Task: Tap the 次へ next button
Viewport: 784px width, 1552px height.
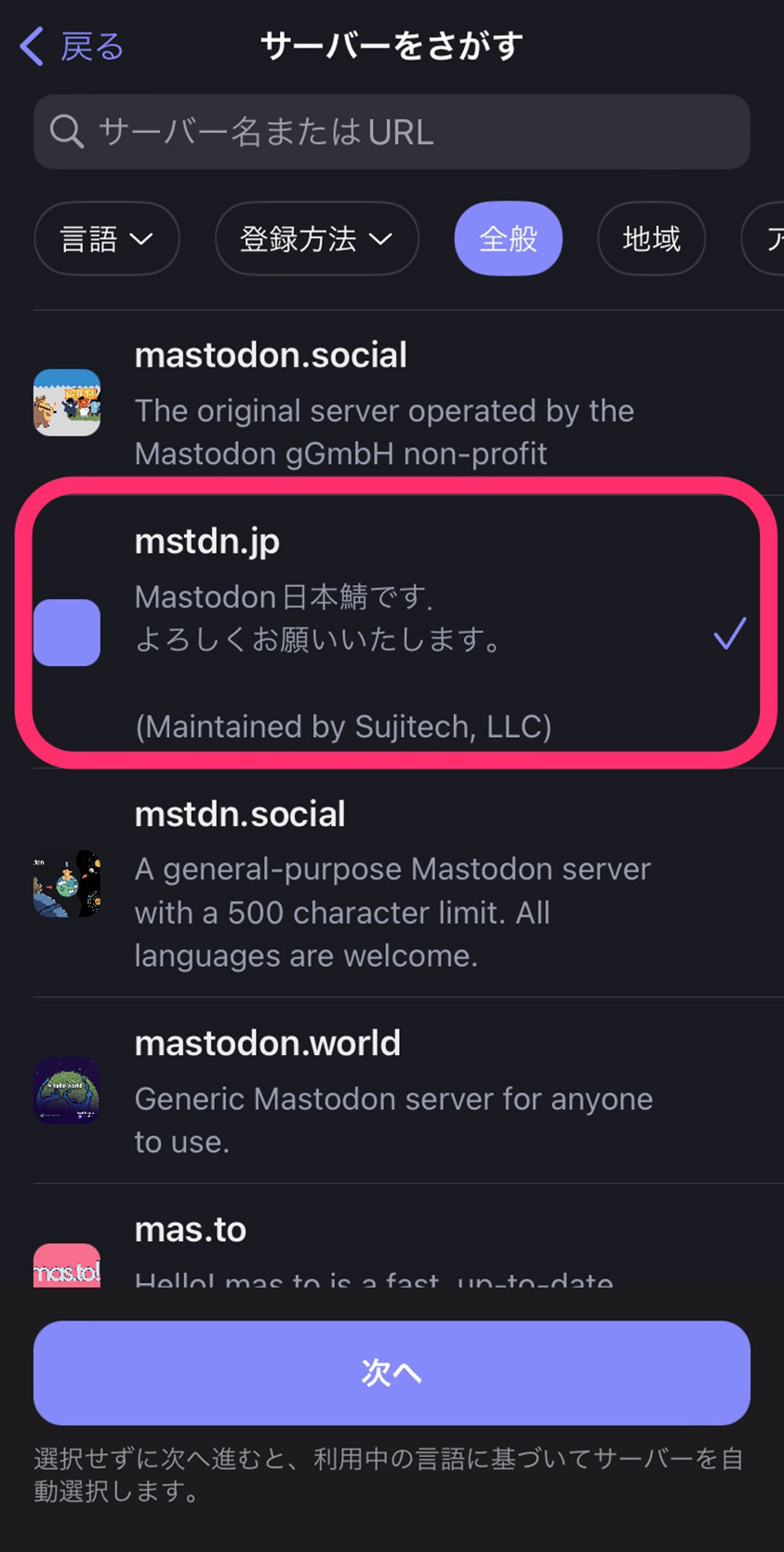Action: tap(392, 1372)
